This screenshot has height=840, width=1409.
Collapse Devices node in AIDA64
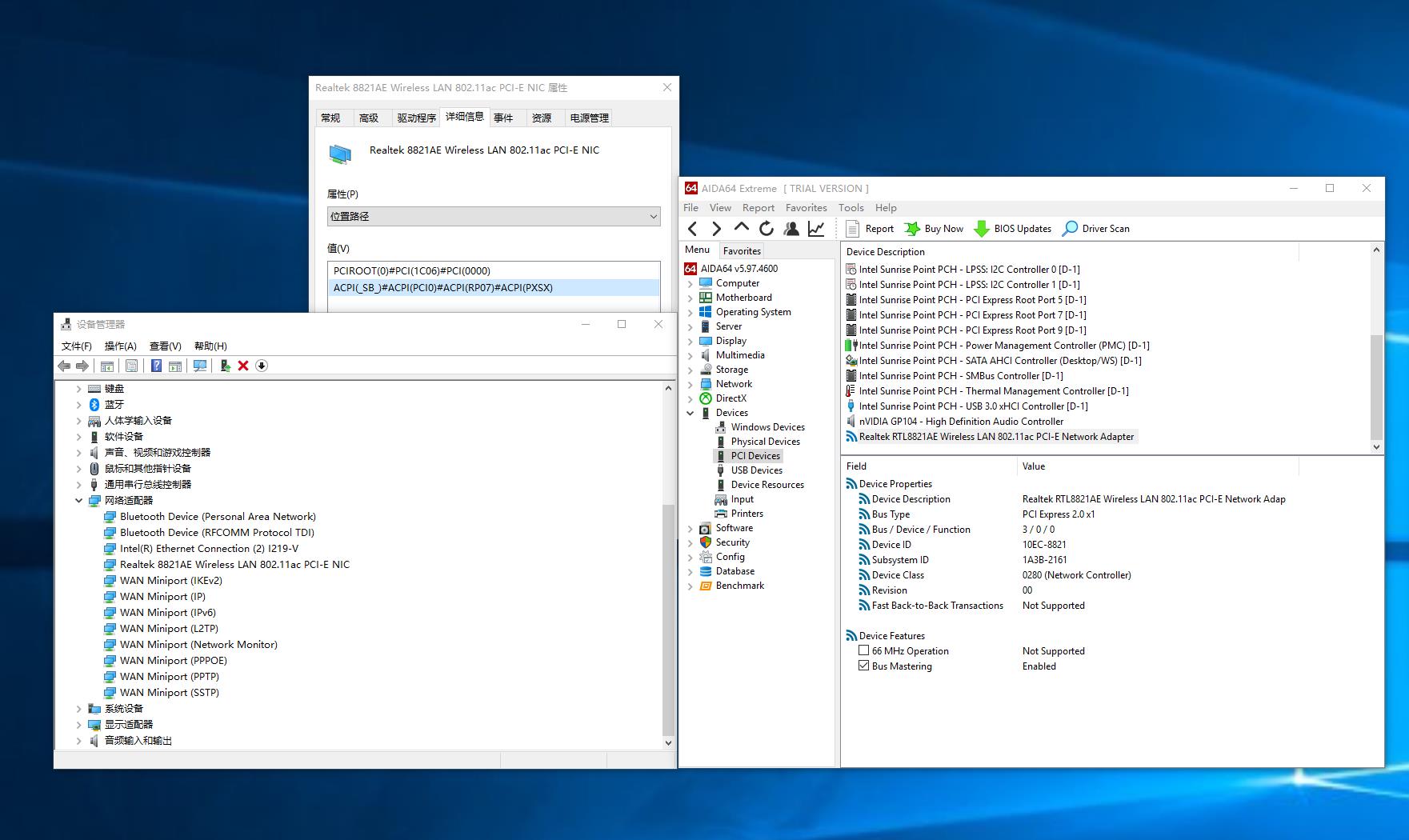point(690,413)
